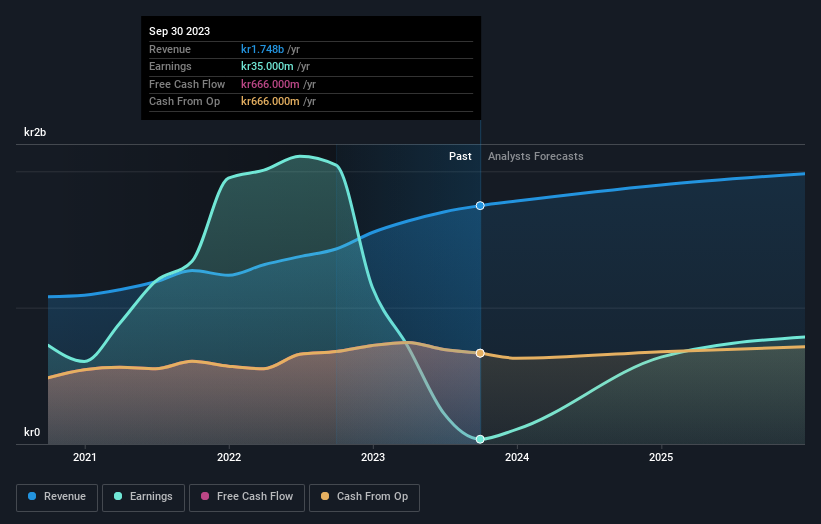Click the pink kr666.000m Free Cash Flow value

click(270, 84)
